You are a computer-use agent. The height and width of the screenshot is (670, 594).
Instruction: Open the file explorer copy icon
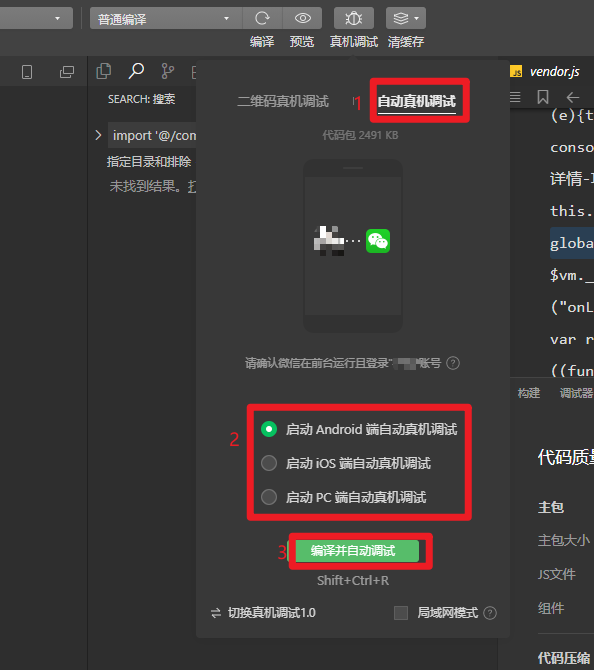(x=103, y=71)
